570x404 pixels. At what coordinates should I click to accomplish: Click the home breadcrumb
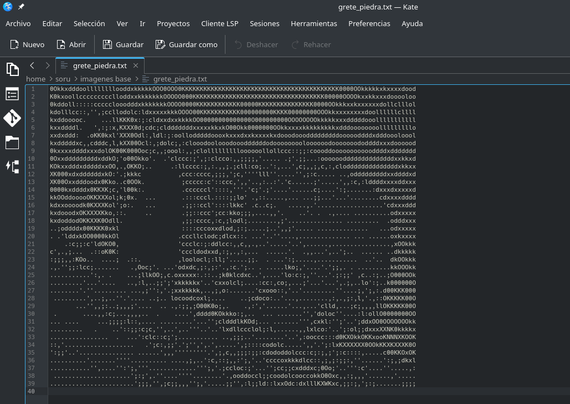pyautogui.click(x=36, y=79)
